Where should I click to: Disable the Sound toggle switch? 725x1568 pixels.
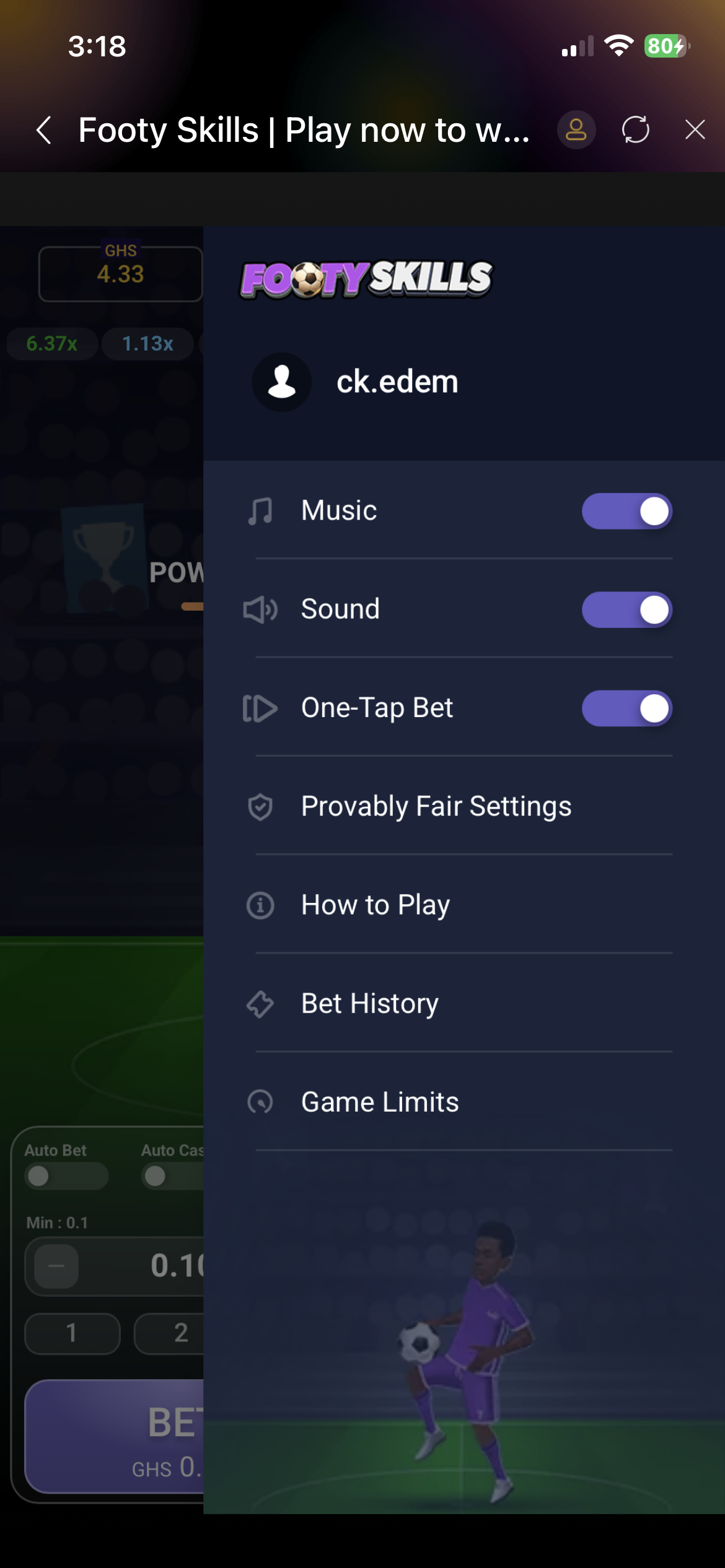click(627, 610)
